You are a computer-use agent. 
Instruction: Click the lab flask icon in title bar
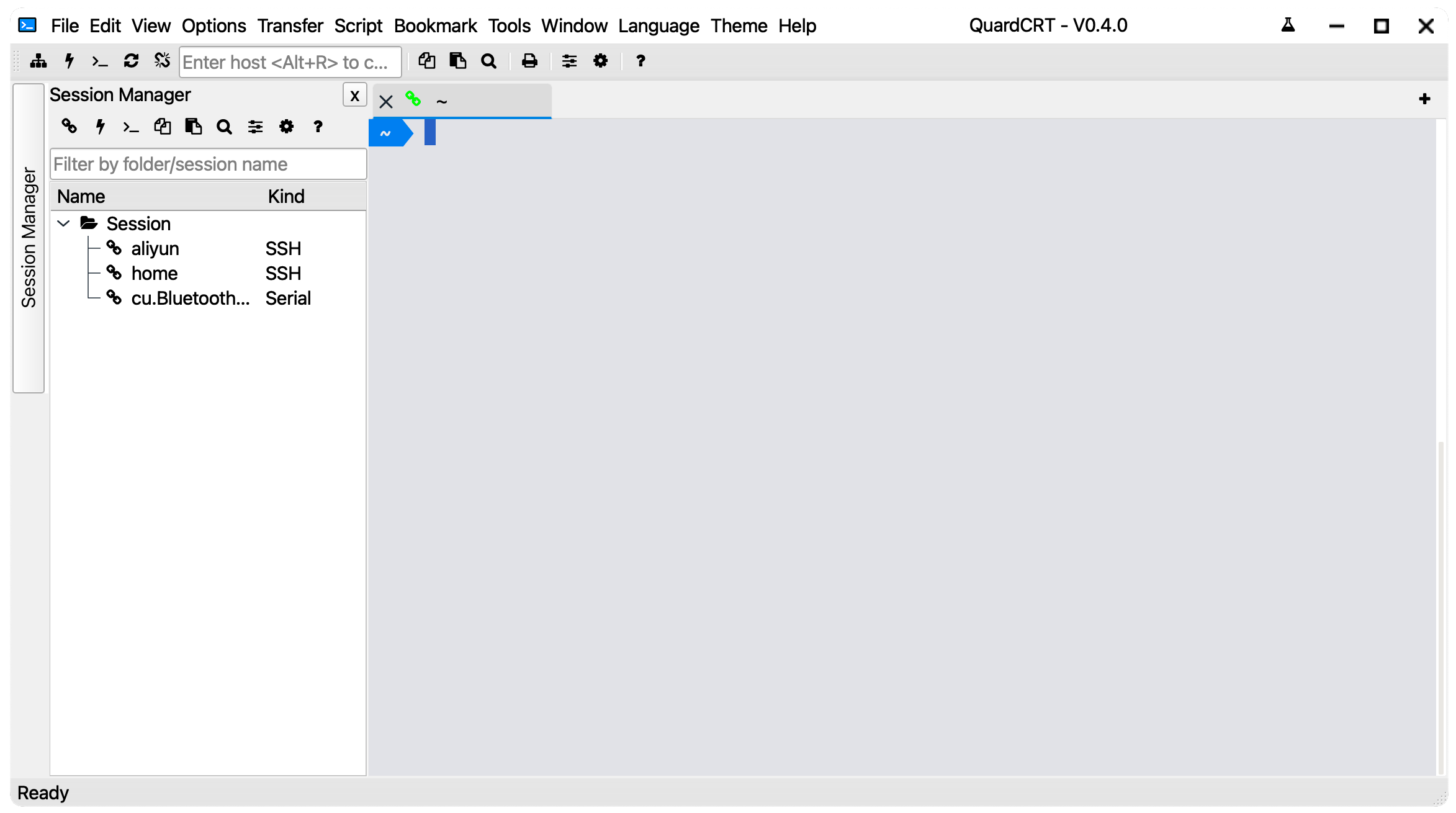coord(1288,25)
